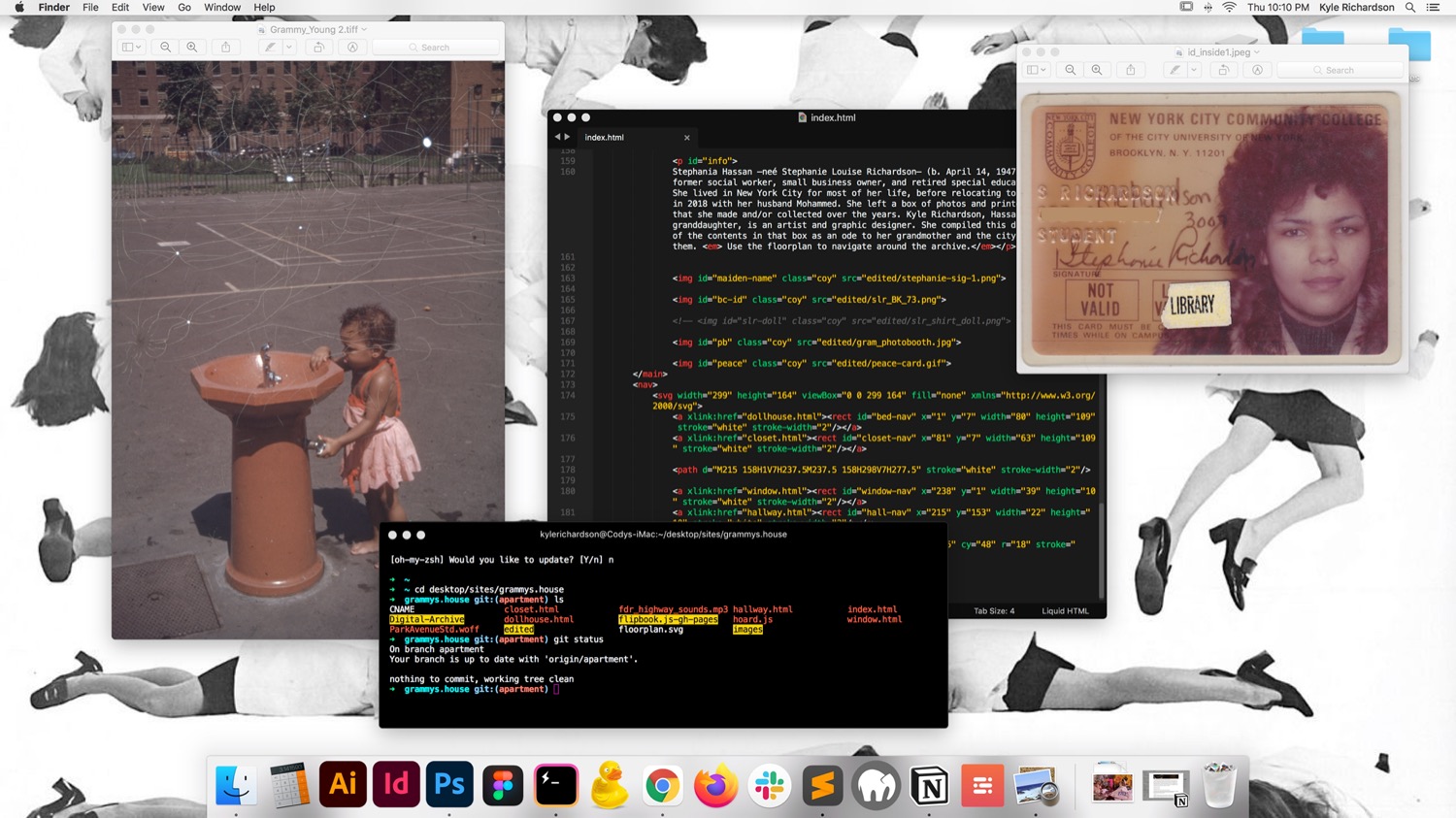
Task: Open Figma from the dock
Action: (x=503, y=784)
